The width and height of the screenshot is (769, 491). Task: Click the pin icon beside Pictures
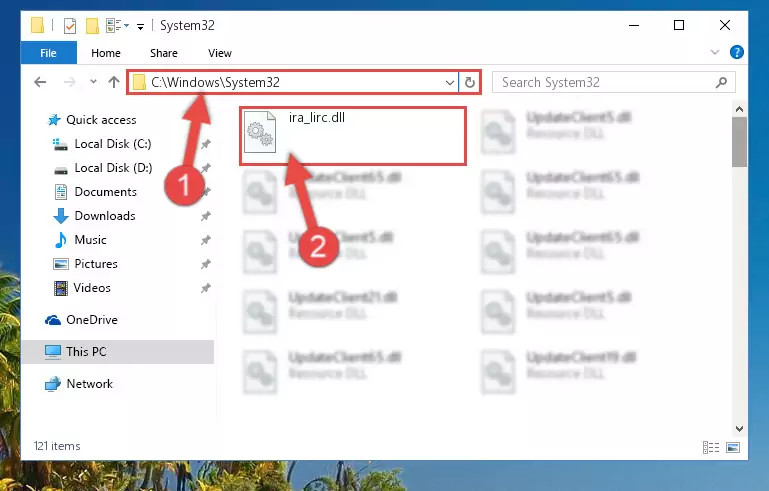205,264
